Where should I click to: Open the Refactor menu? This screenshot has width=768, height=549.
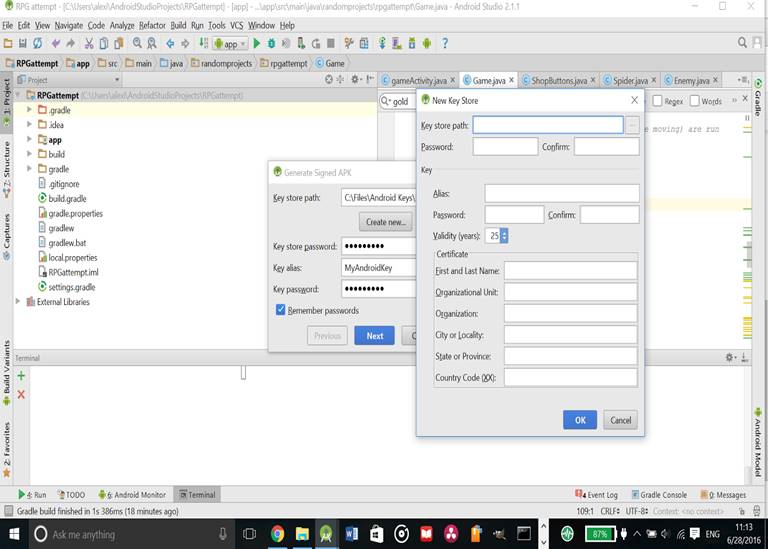(152, 25)
